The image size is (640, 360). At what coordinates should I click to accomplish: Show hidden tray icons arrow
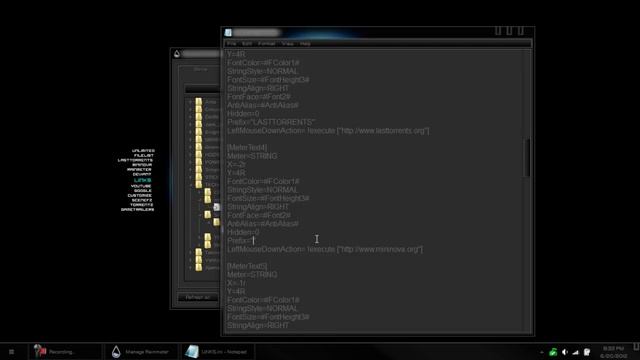click(x=542, y=352)
